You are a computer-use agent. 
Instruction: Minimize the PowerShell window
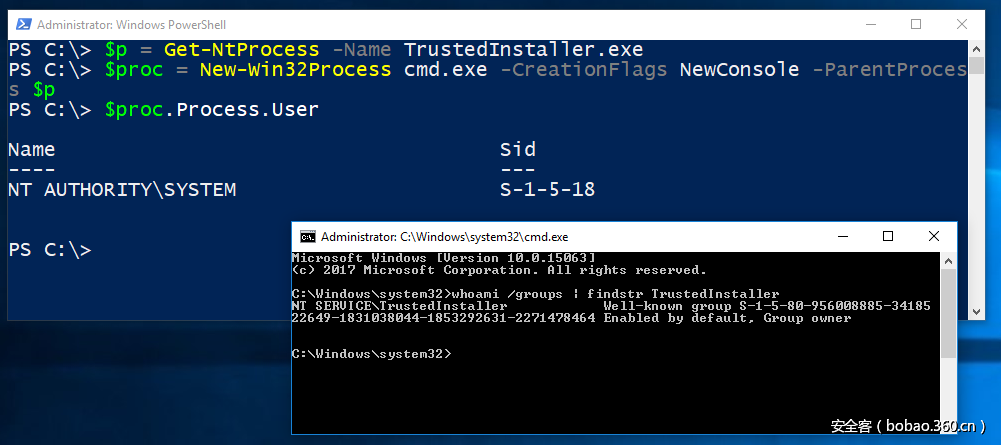click(x=869, y=24)
